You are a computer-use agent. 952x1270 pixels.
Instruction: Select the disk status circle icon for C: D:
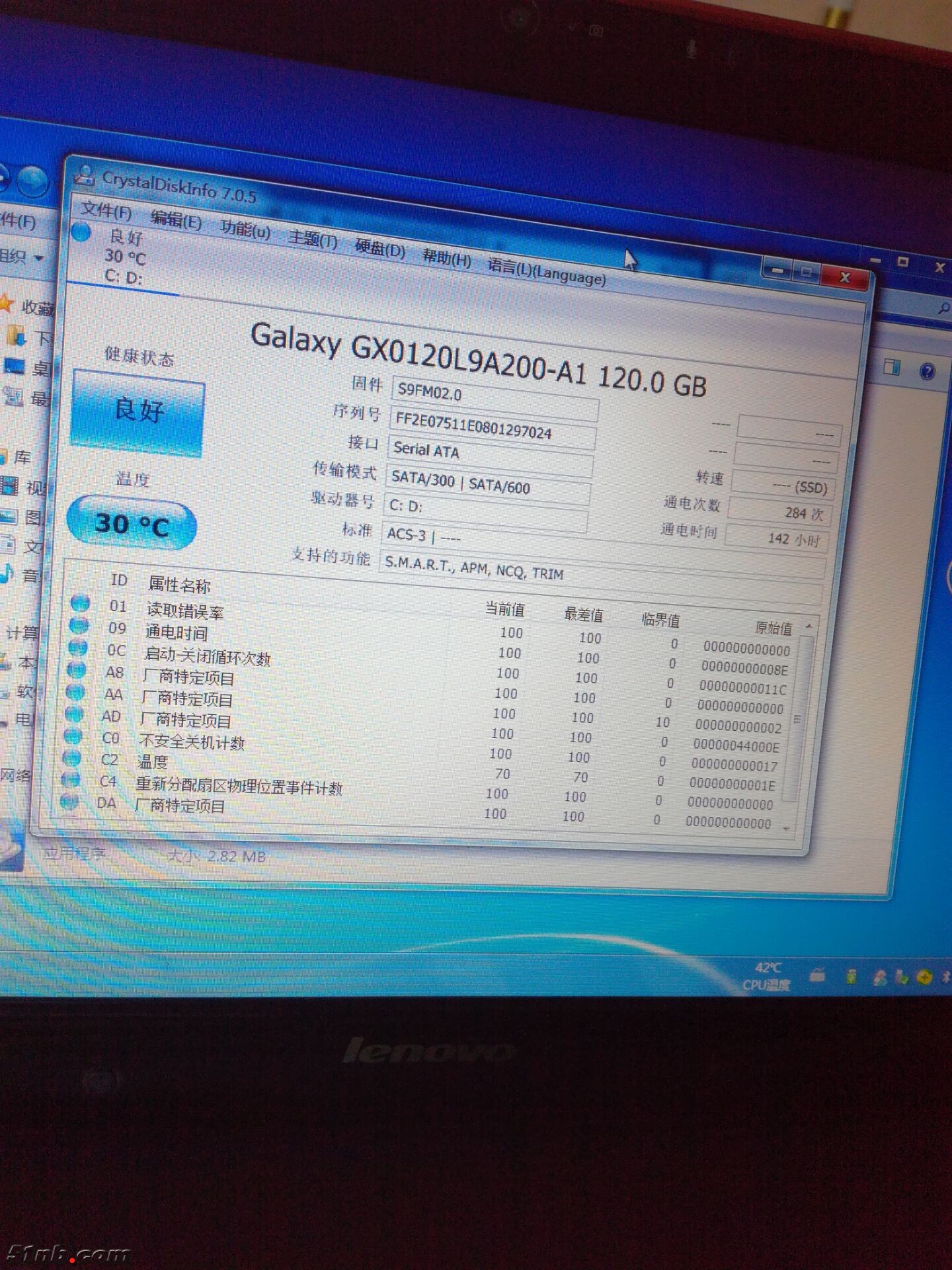[x=81, y=233]
